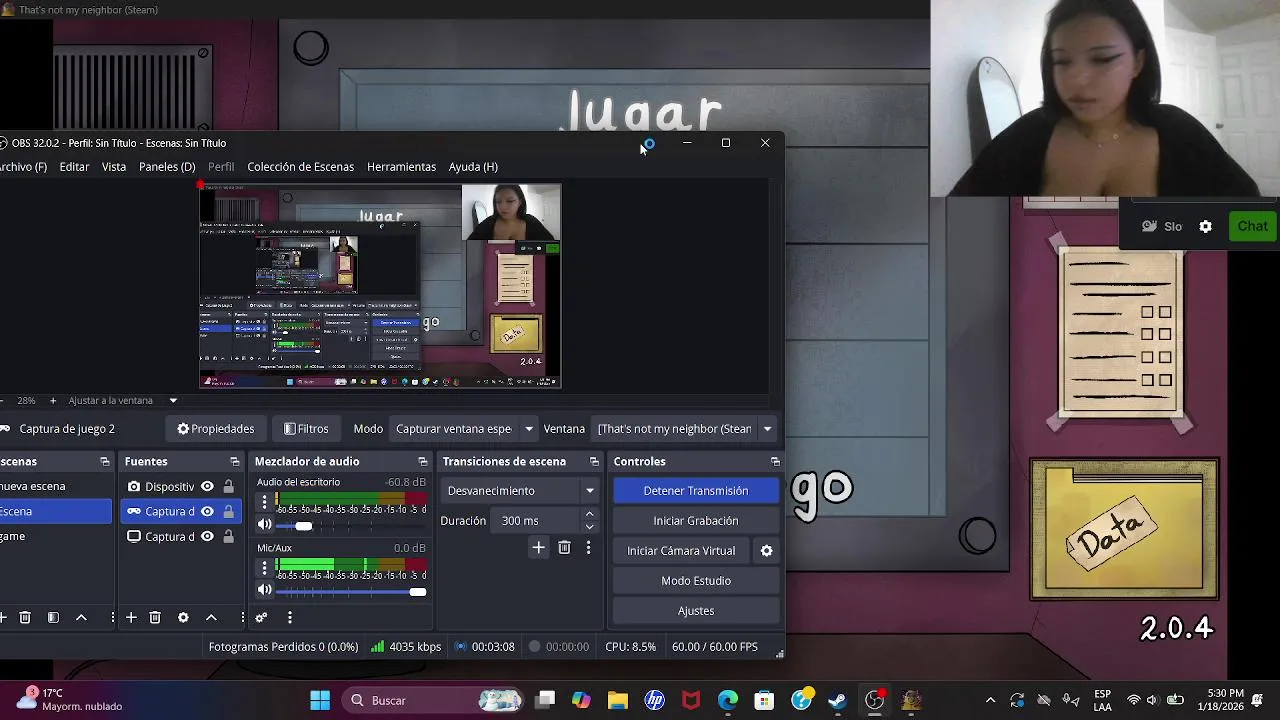Image resolution: width=1280 pixels, height=720 pixels.
Task: Move source up arrow in Fuentes toolbar
Action: click(x=211, y=618)
